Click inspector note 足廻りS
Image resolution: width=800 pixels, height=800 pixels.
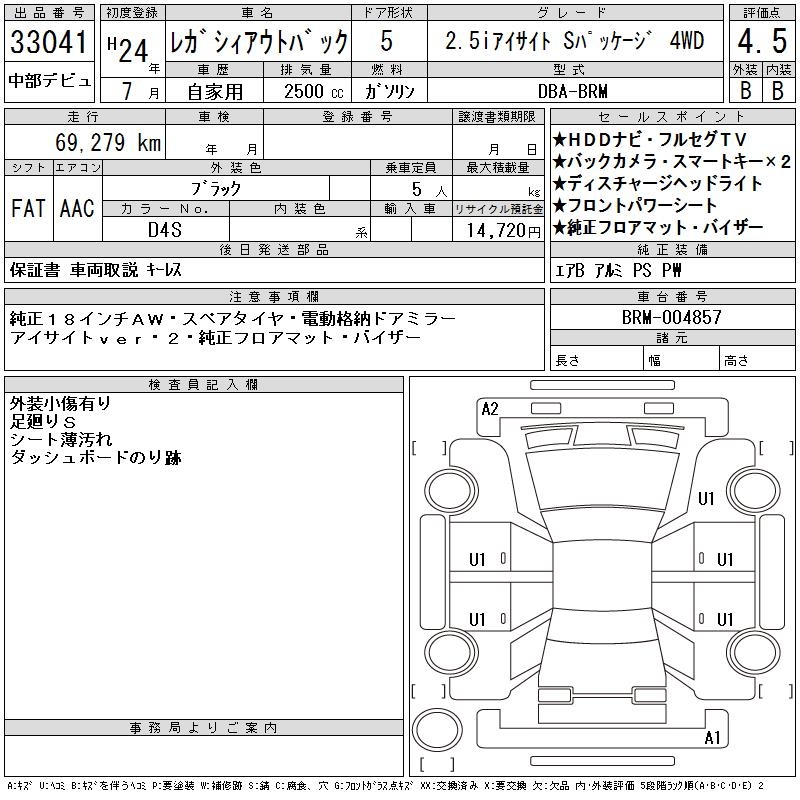click(x=43, y=421)
